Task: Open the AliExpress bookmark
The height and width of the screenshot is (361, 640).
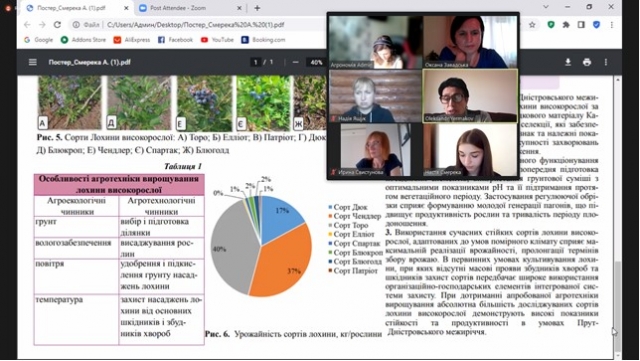Action: pyautogui.click(x=132, y=40)
